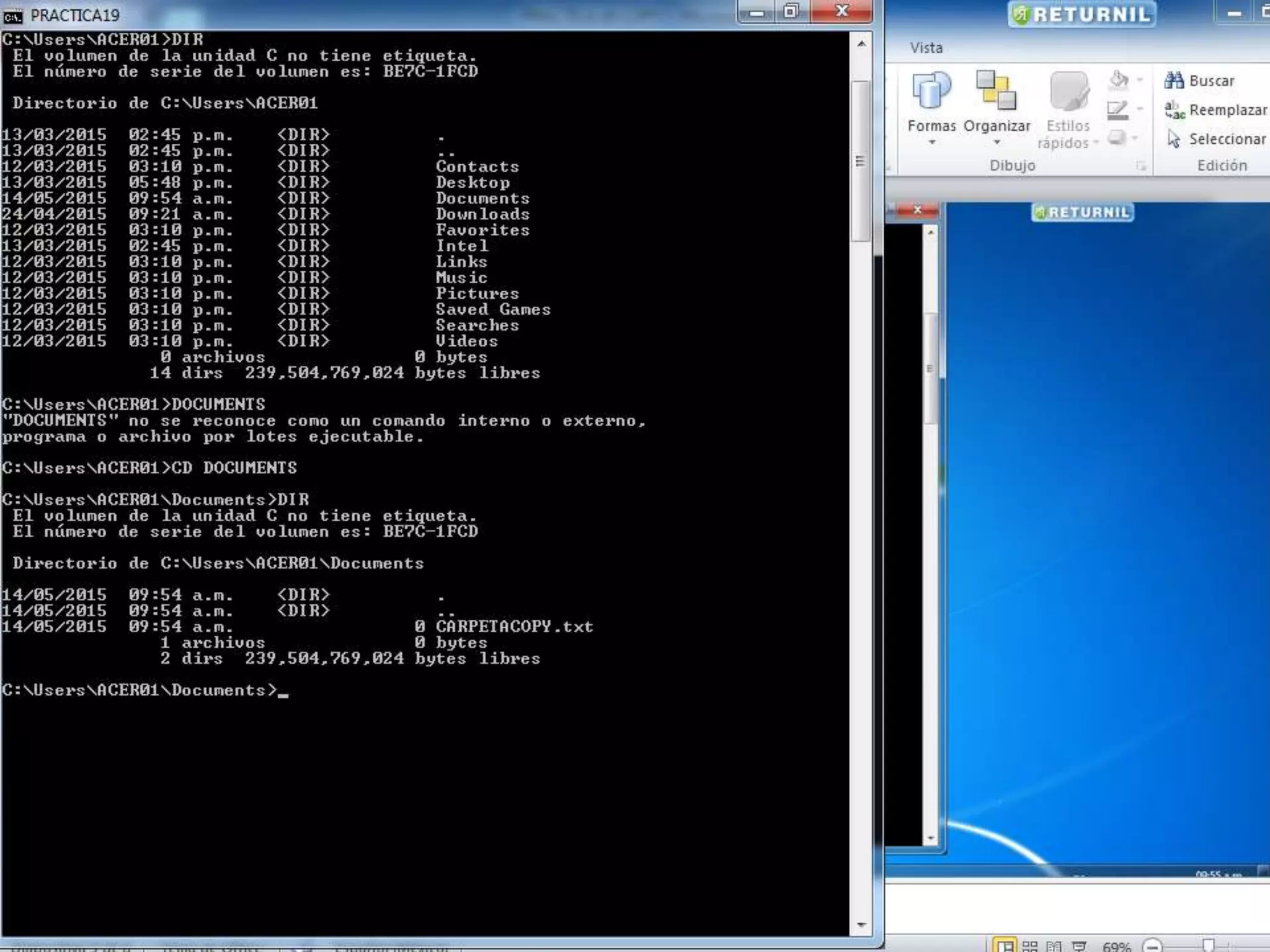
Task: Switch to Reading view
Action: click(x=1054, y=946)
